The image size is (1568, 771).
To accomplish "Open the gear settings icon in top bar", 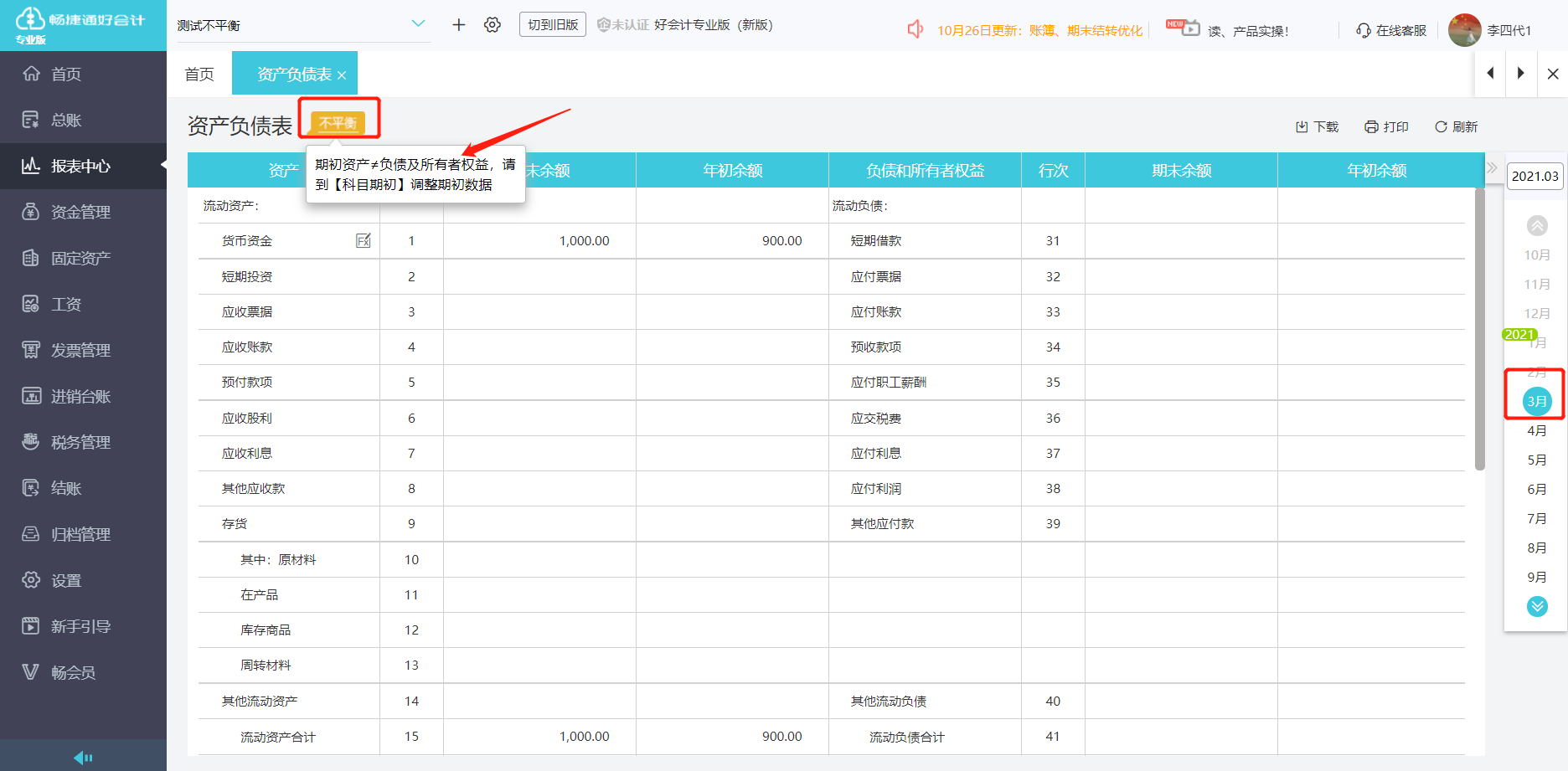I will coord(493,25).
